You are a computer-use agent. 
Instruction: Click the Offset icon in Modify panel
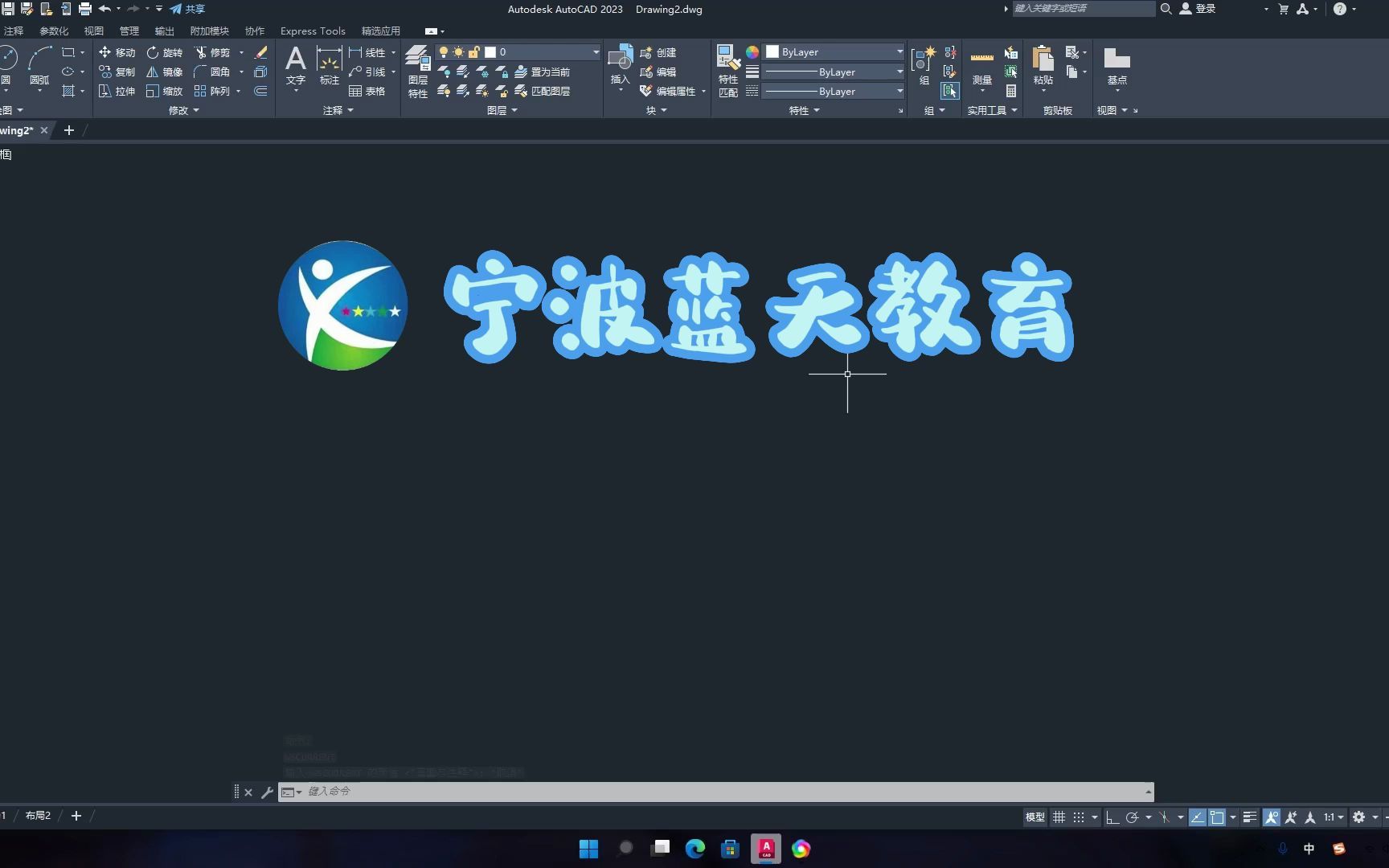click(260, 91)
